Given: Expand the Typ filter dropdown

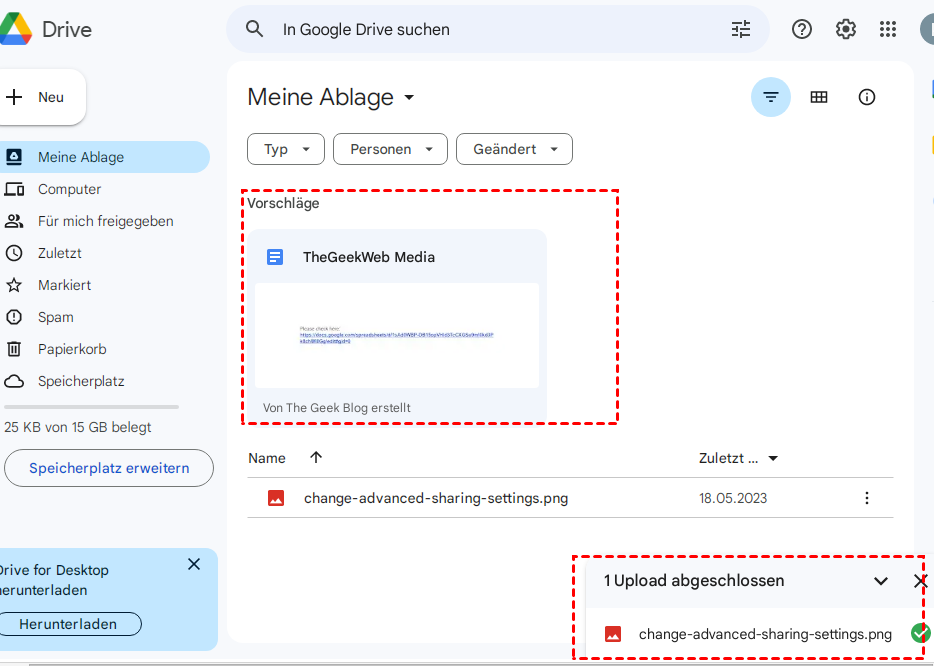Looking at the screenshot, I should [x=286, y=149].
